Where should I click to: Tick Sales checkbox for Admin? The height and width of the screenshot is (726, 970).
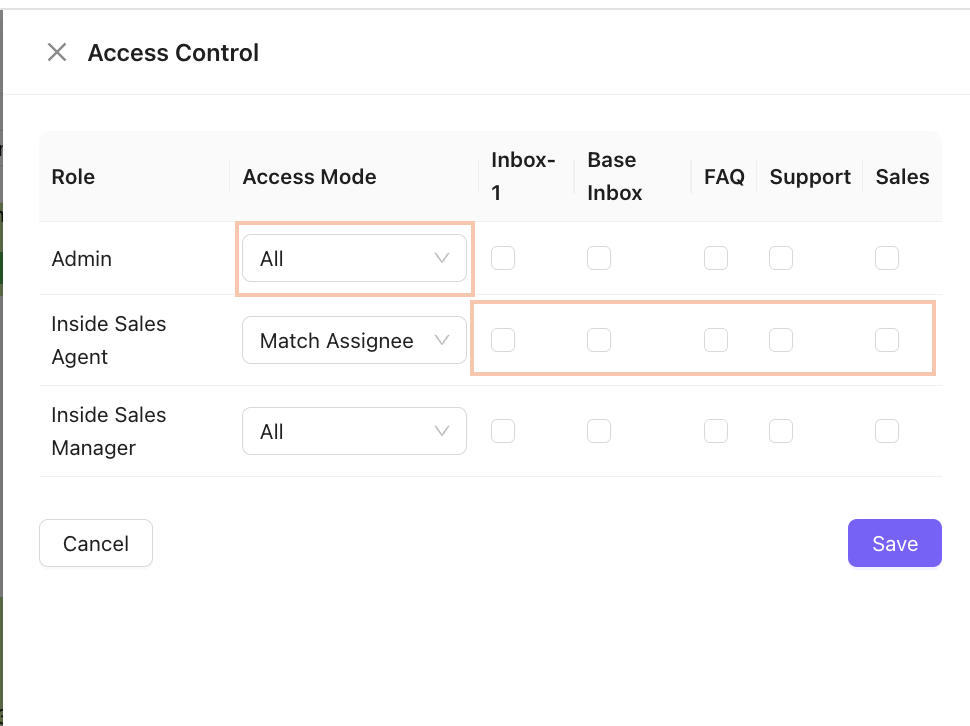tap(887, 258)
